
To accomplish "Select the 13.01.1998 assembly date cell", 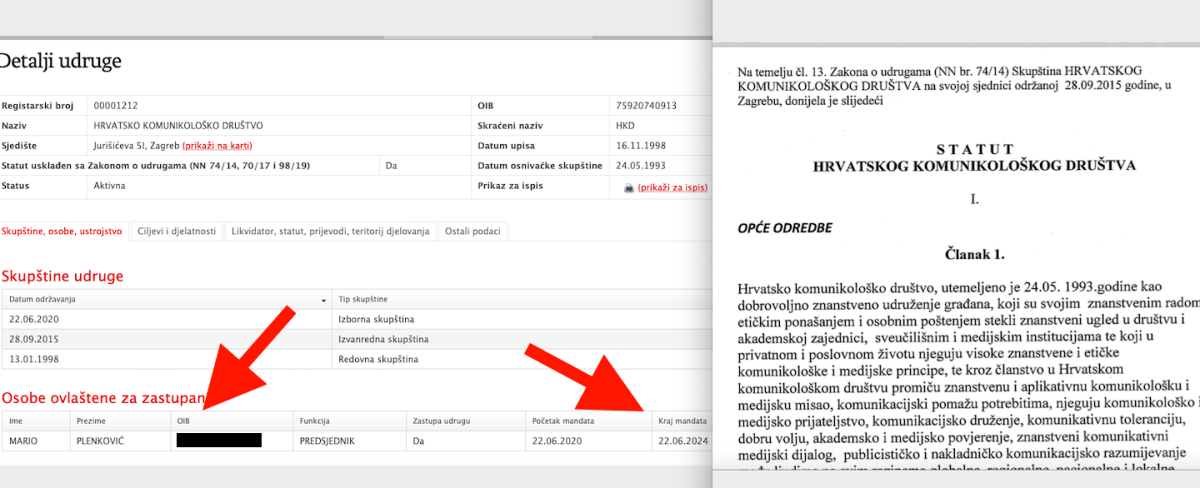I will [167, 358].
